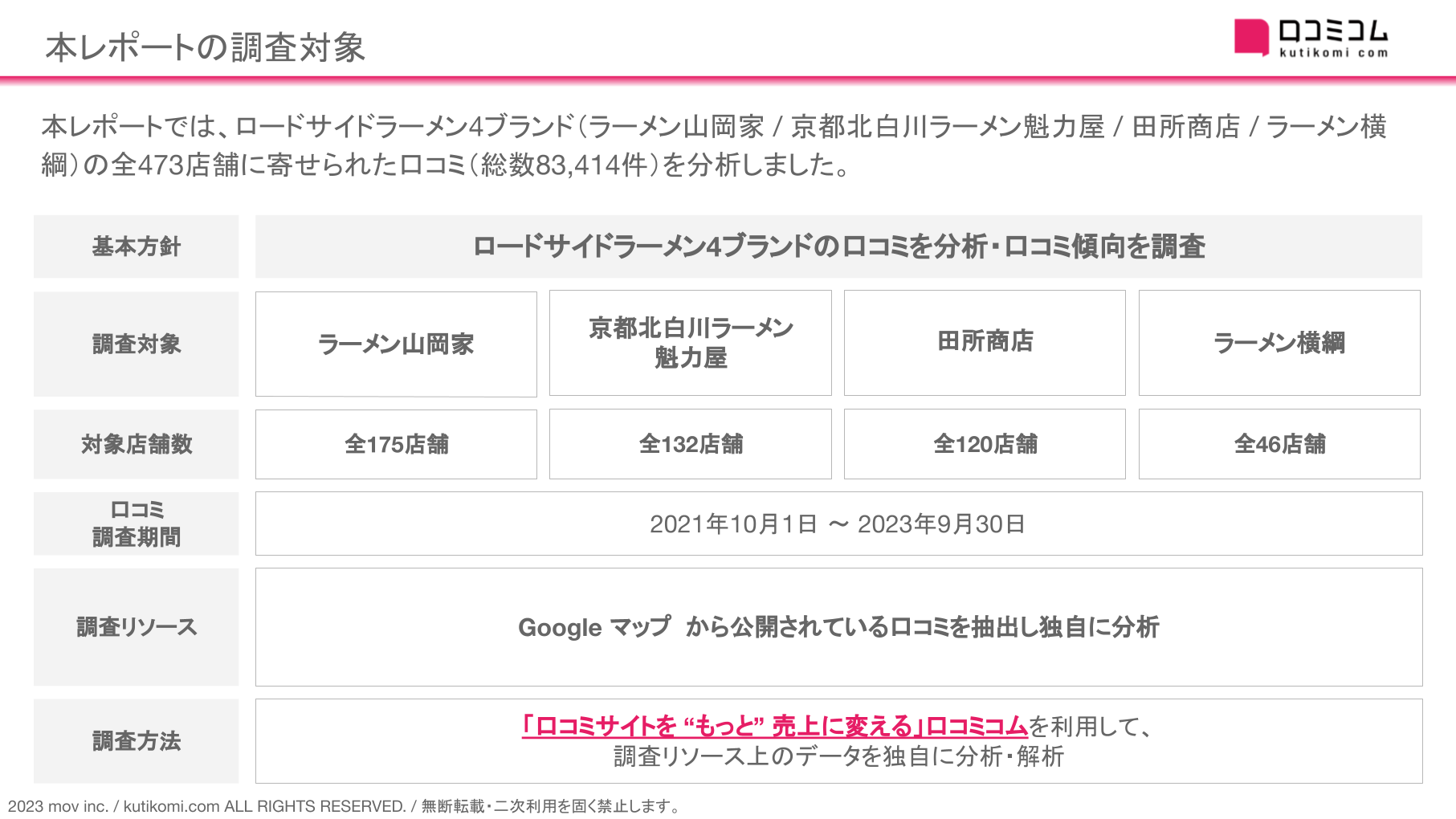Image resolution: width=1456 pixels, height=819 pixels.
Task: Click the 全132店舗 cell
Action: tap(691, 444)
